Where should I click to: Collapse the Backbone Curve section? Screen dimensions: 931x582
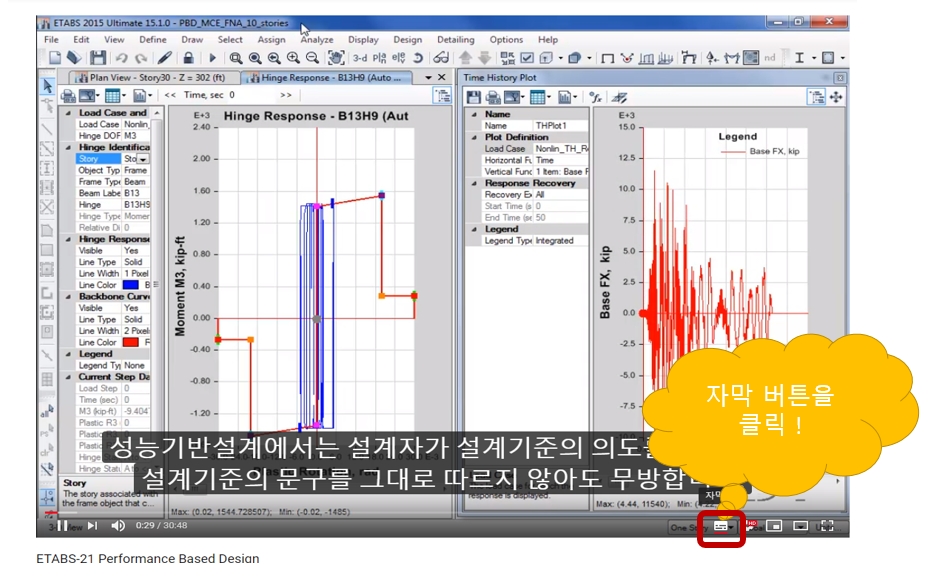(x=68, y=296)
